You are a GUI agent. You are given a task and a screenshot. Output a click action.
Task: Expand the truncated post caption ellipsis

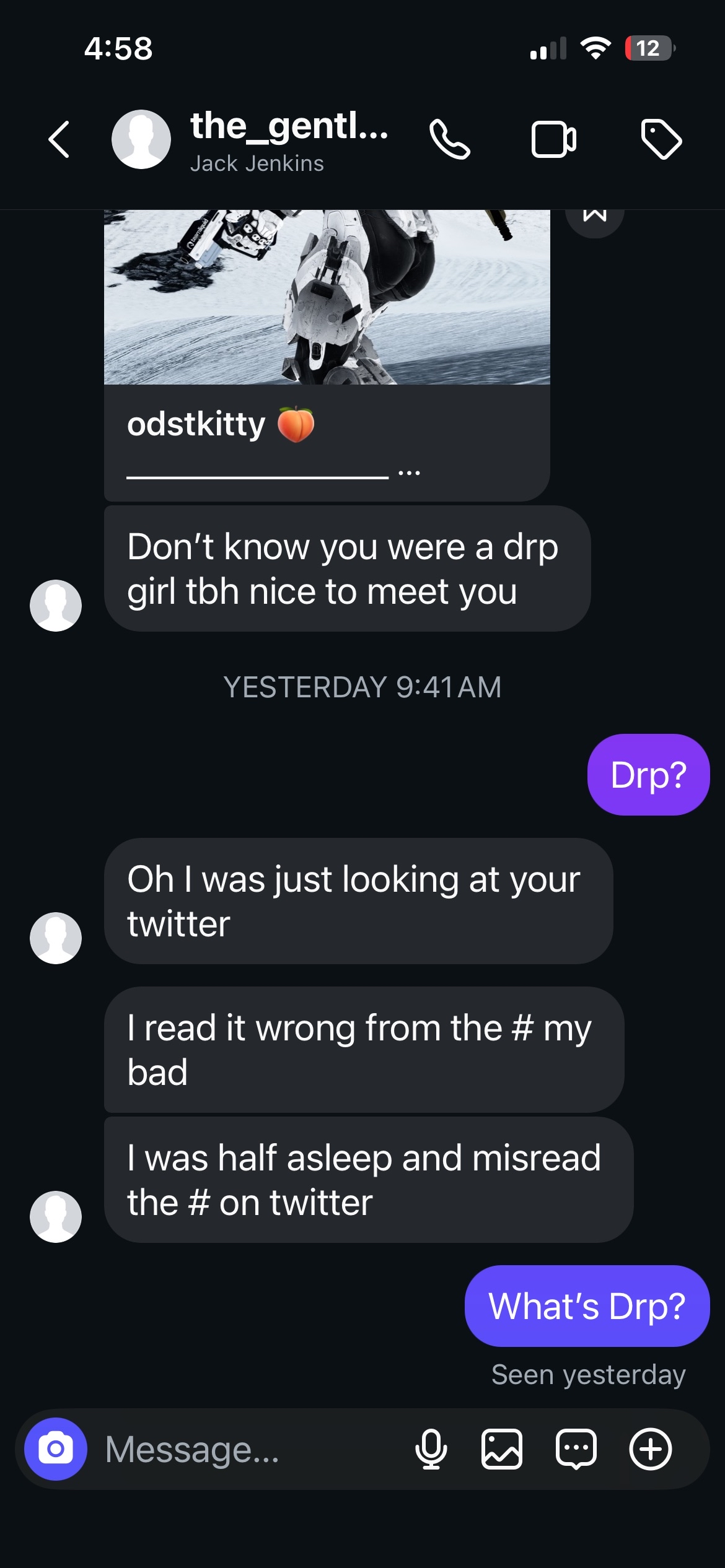409,473
